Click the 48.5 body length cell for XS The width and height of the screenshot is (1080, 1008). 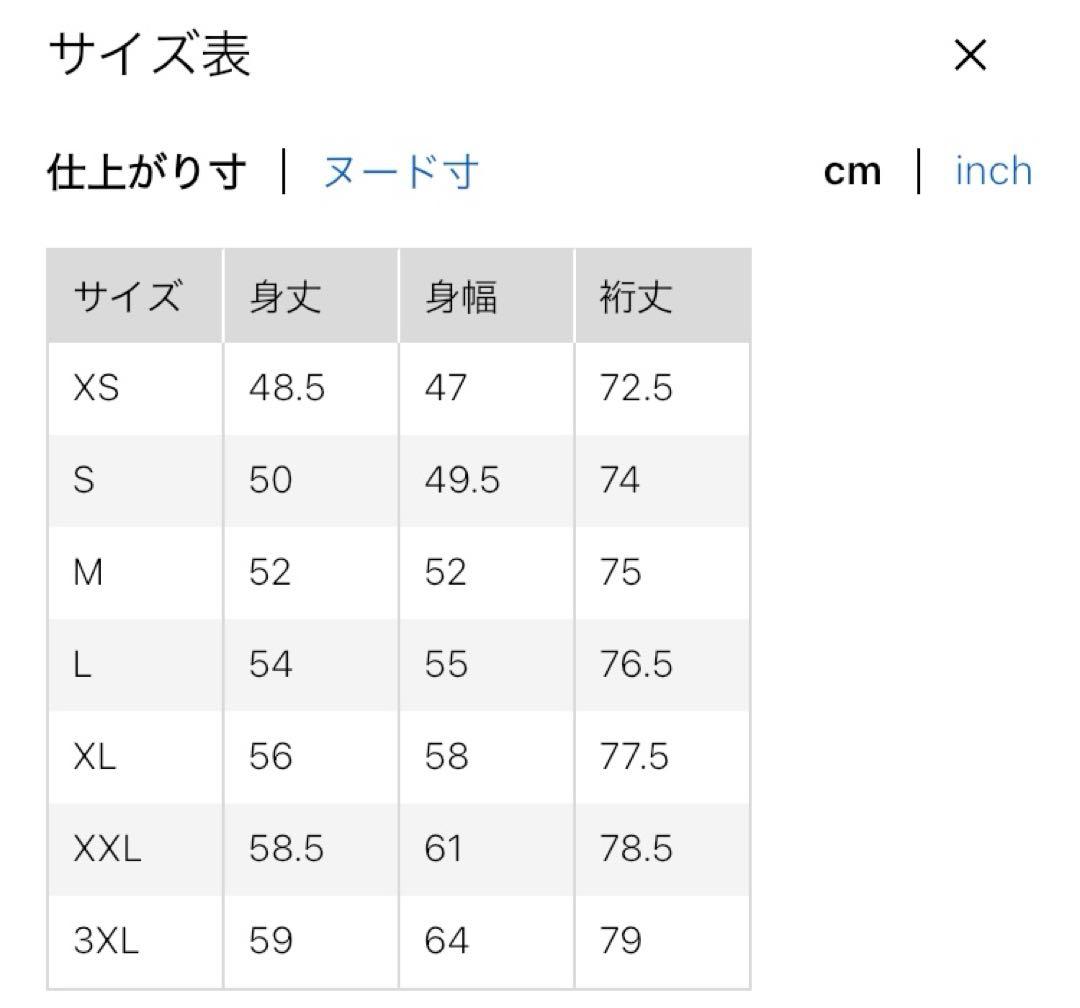coord(287,388)
